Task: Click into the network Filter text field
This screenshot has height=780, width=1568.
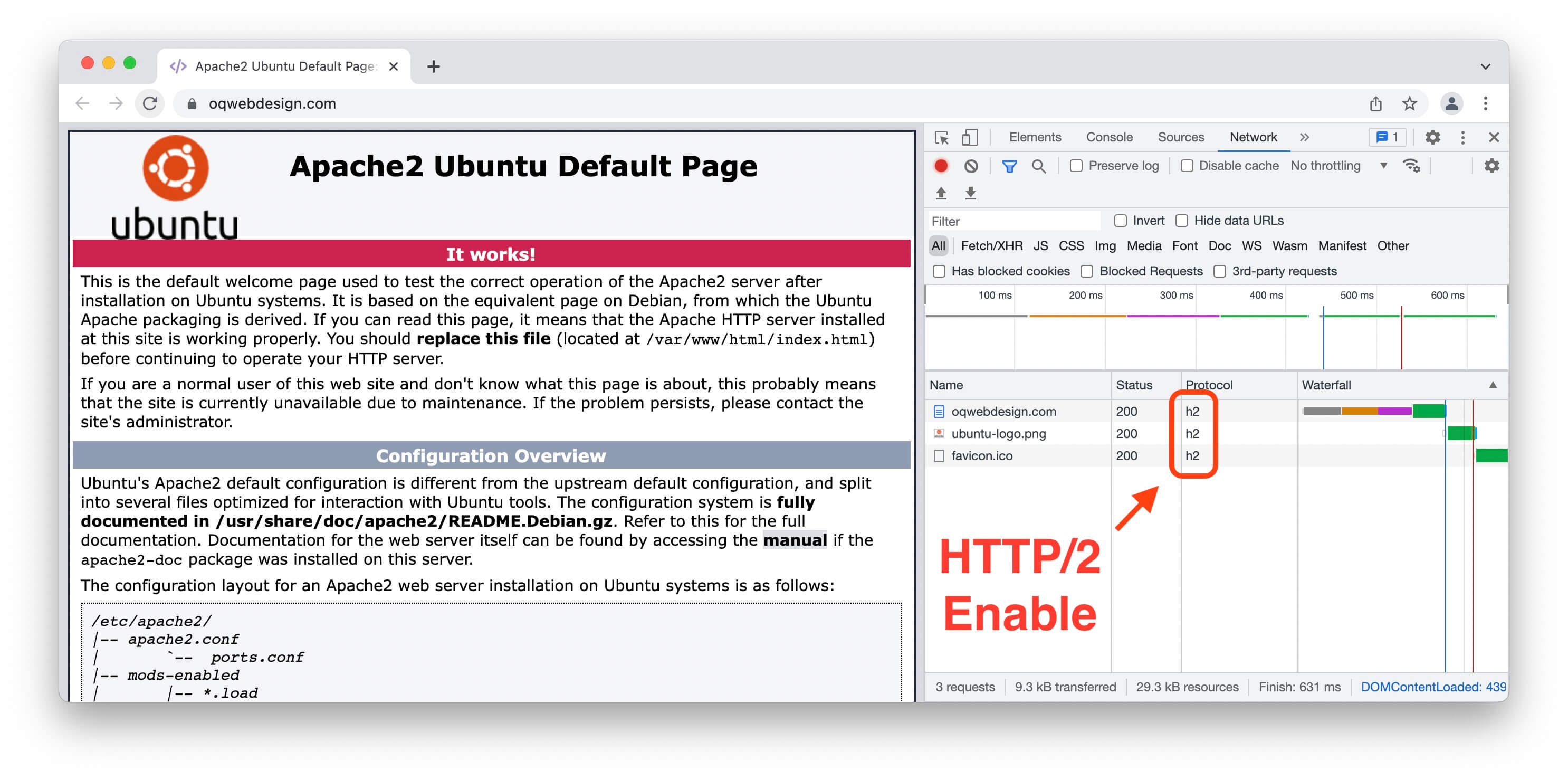Action: pos(1014,221)
